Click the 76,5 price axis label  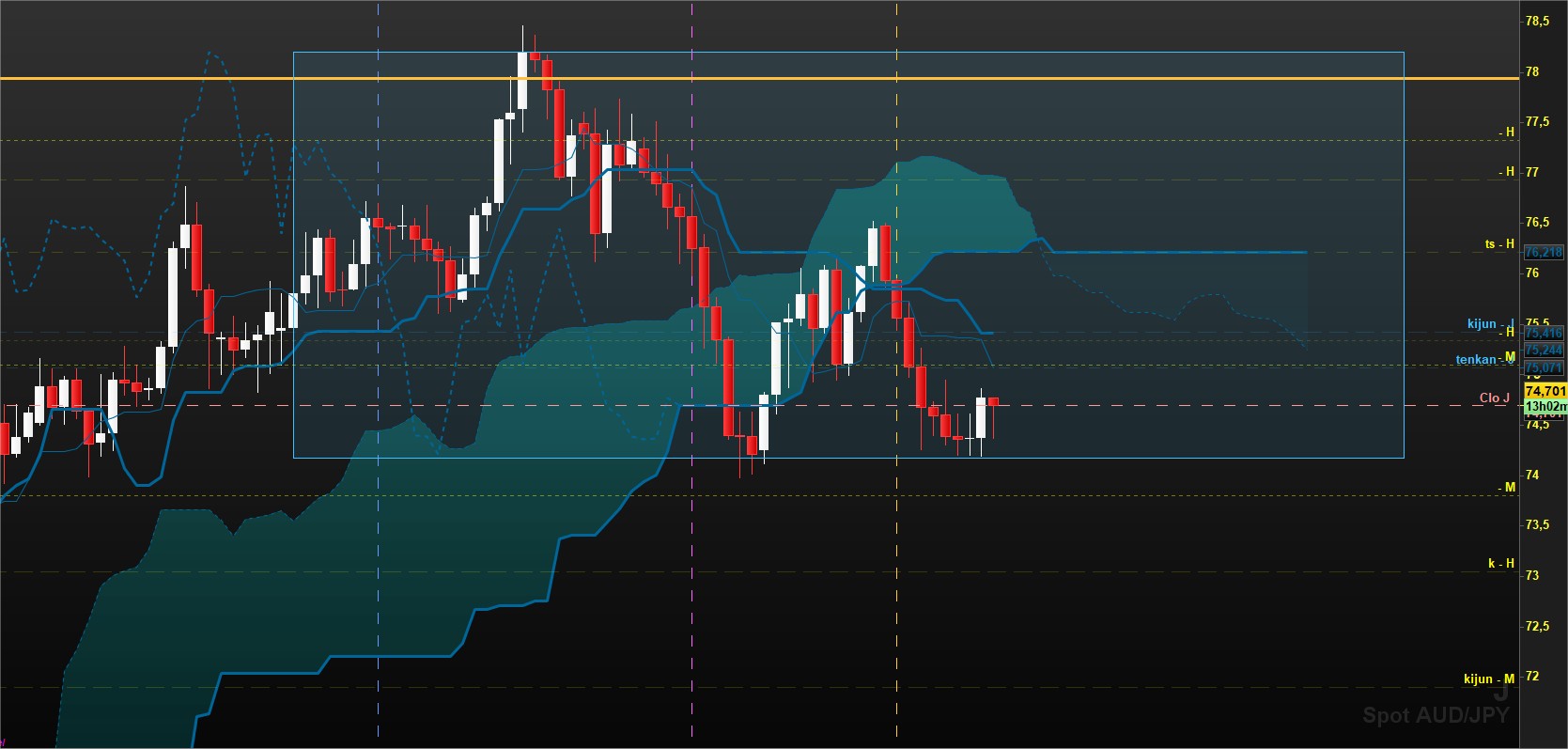coord(1538,222)
